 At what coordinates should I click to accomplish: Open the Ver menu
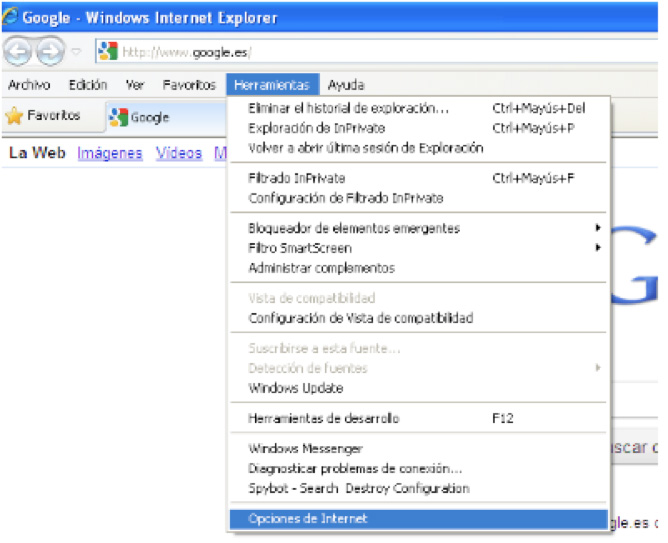click(135, 85)
